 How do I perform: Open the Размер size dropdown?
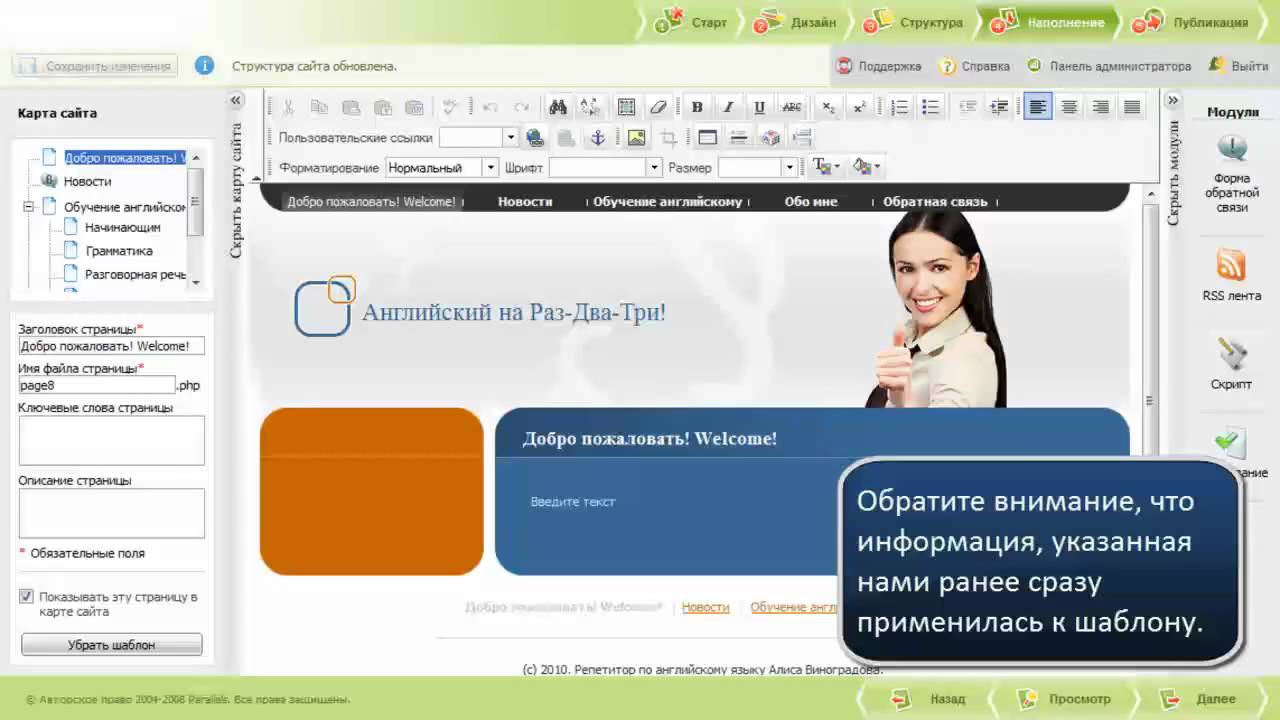(x=789, y=168)
